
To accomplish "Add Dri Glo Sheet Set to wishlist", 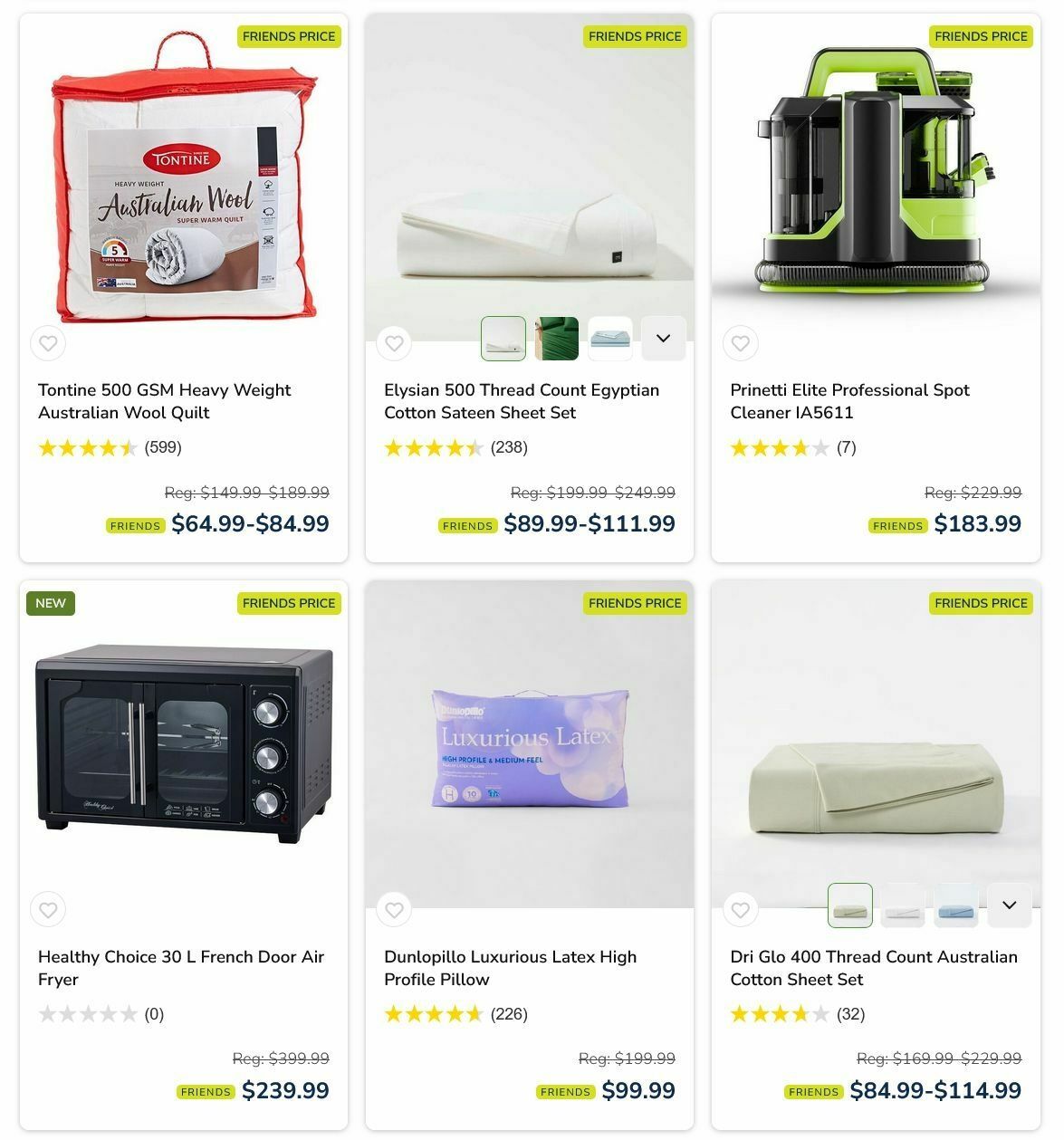I will coord(740,910).
